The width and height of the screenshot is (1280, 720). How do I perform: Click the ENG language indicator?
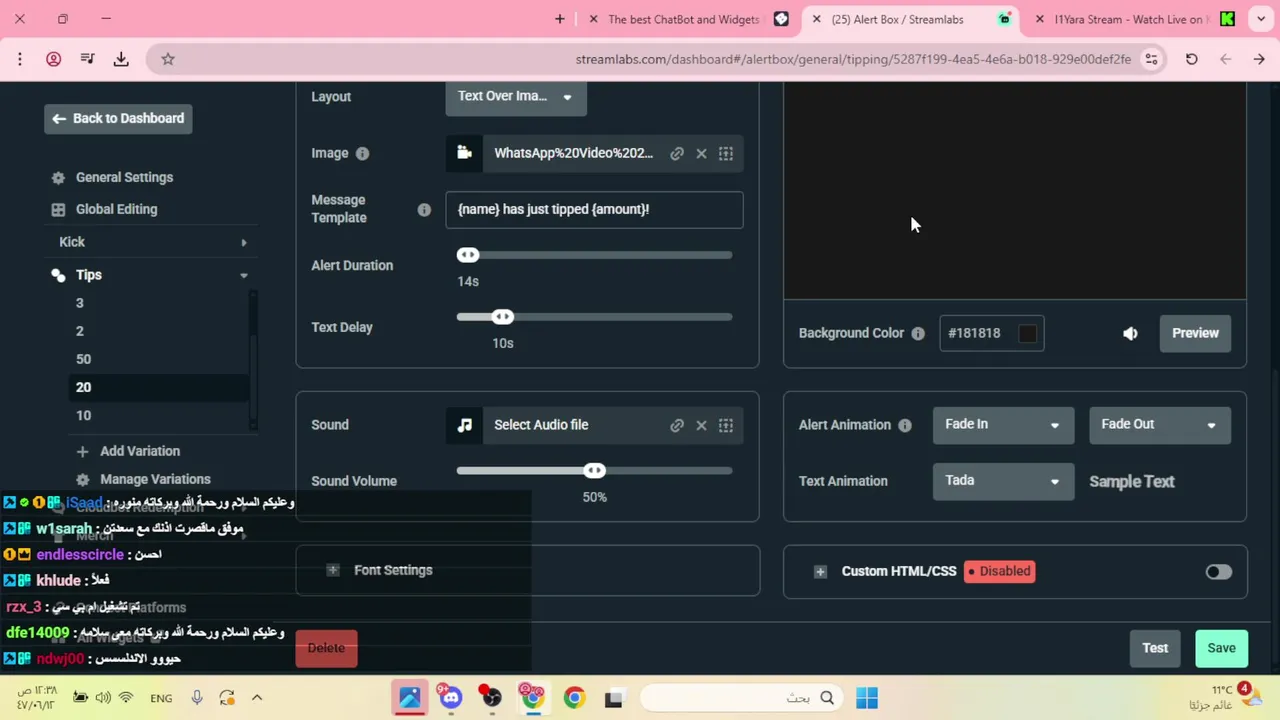tap(161, 698)
